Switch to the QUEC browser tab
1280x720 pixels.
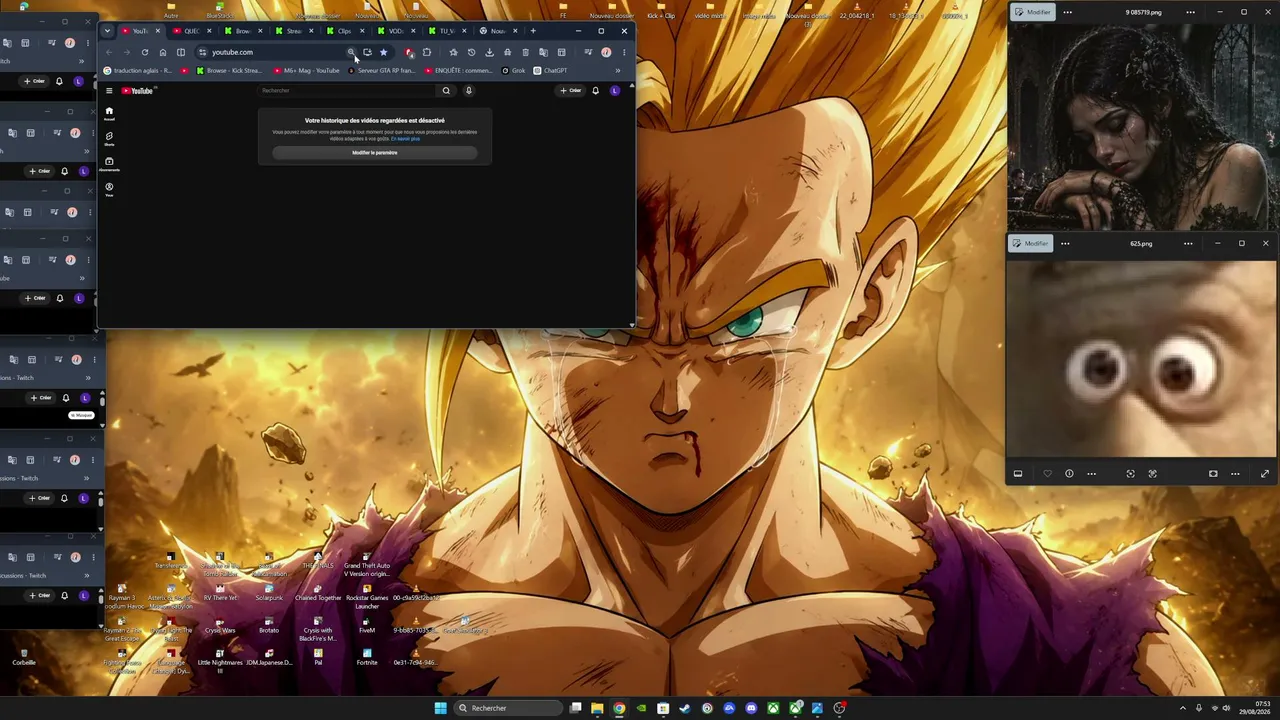click(x=193, y=31)
